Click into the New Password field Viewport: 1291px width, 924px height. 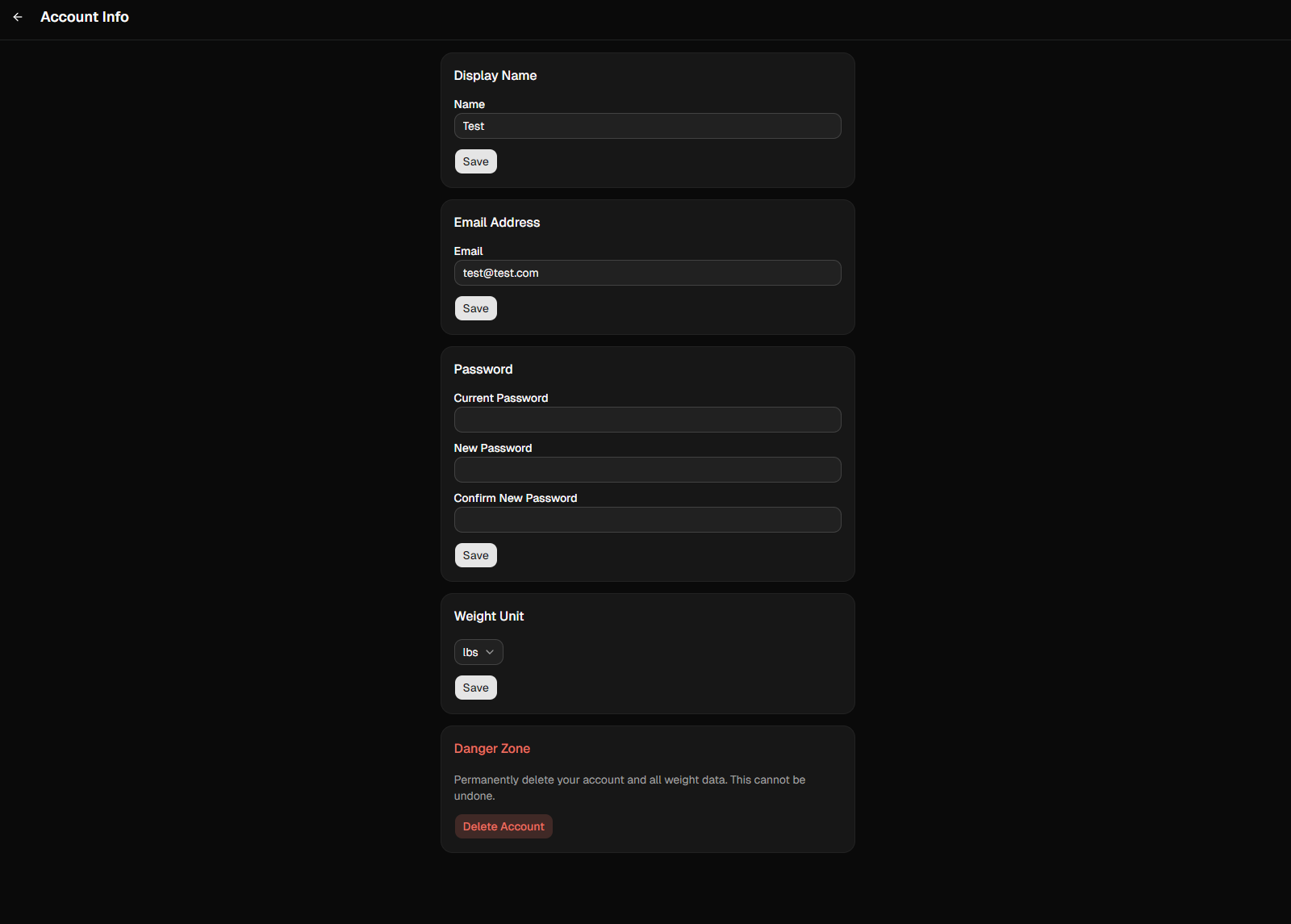(x=647, y=470)
